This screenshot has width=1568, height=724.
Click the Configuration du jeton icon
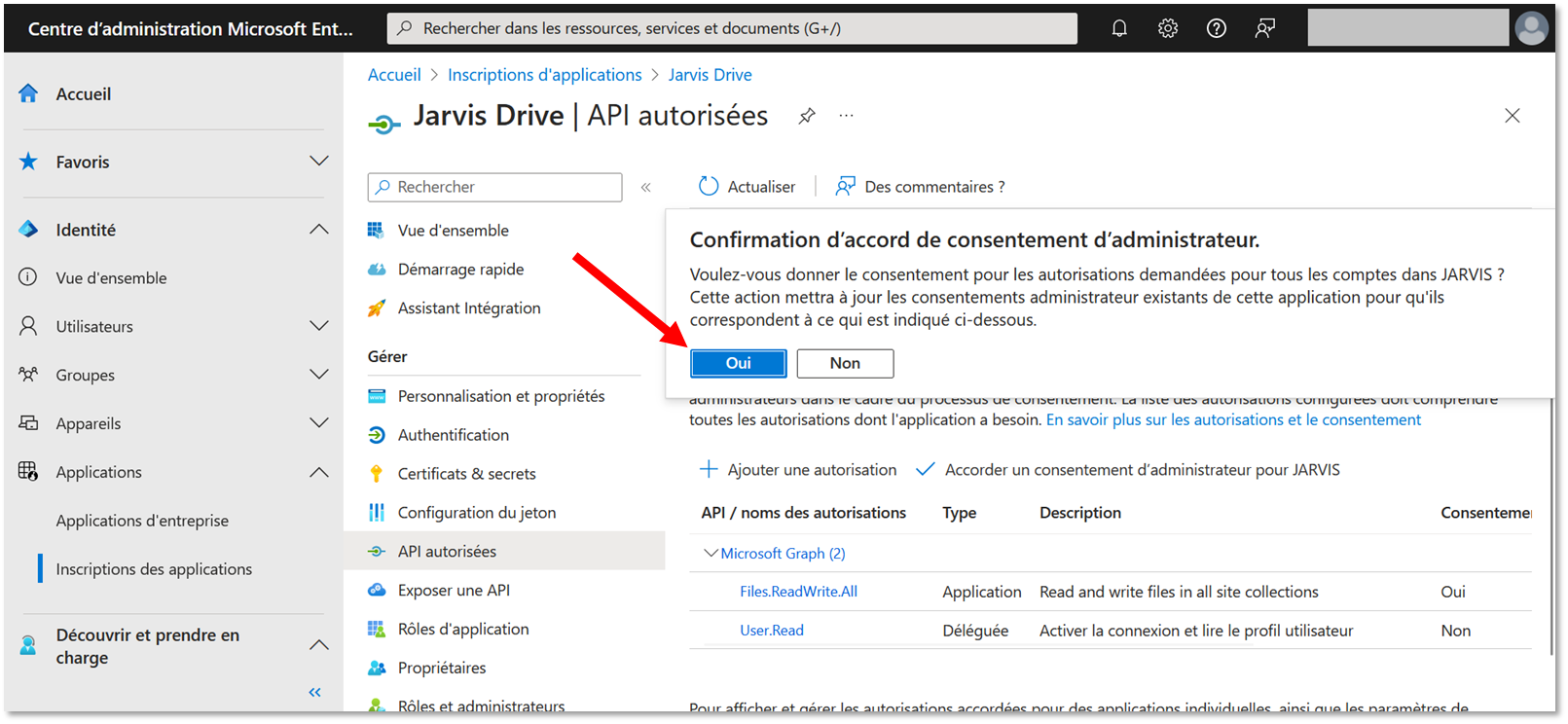click(x=377, y=513)
